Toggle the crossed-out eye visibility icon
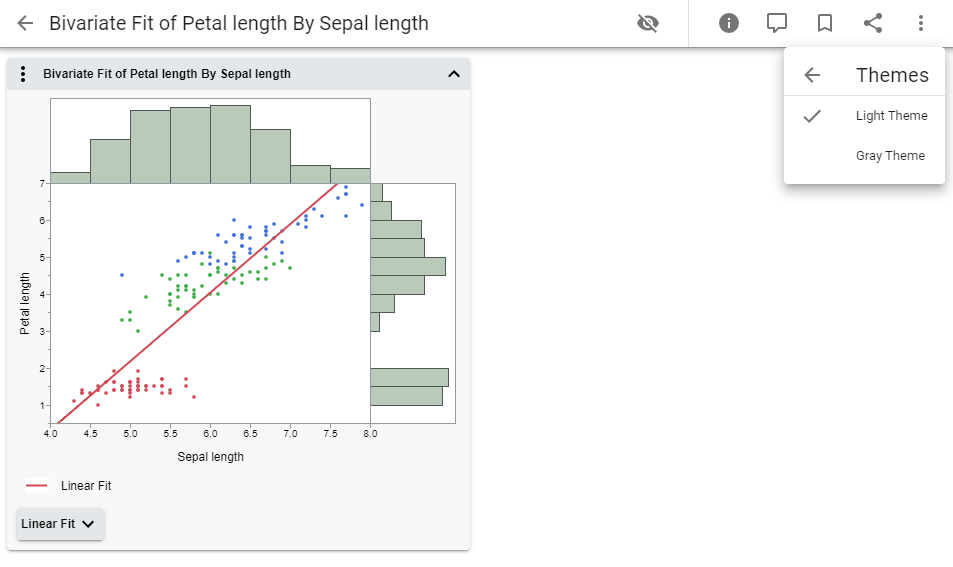 pyautogui.click(x=648, y=23)
